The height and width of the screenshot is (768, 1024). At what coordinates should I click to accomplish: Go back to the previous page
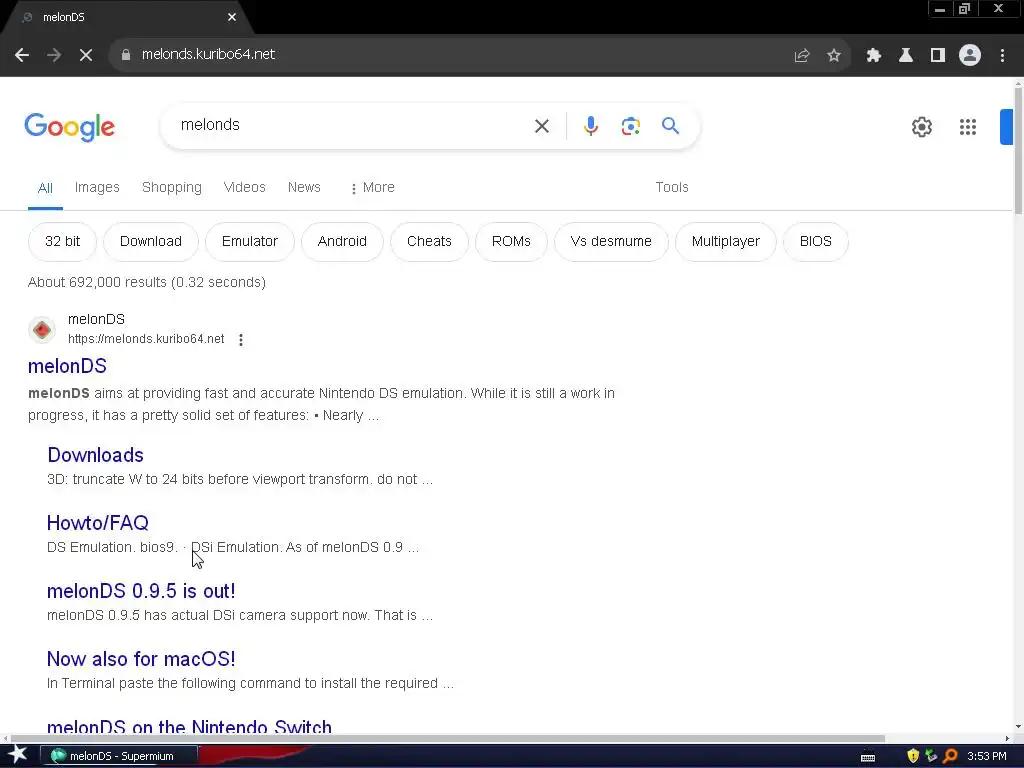pos(22,55)
